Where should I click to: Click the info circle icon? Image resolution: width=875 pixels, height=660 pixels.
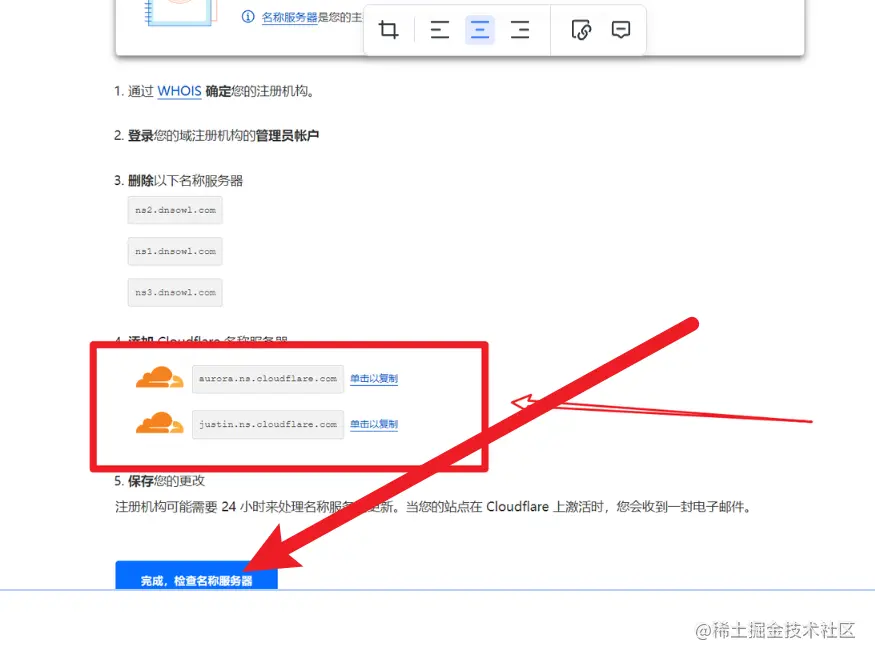click(248, 17)
